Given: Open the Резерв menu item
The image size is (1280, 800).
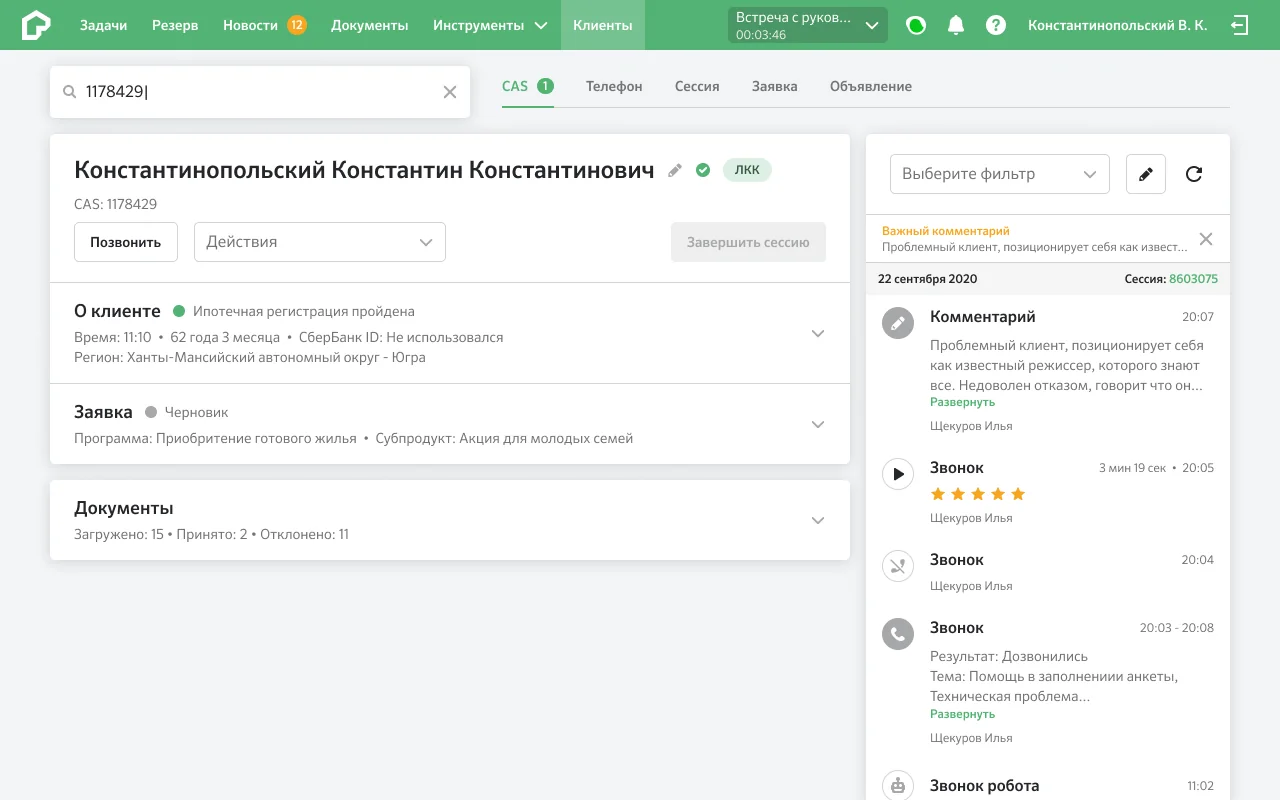Looking at the screenshot, I should (175, 25).
